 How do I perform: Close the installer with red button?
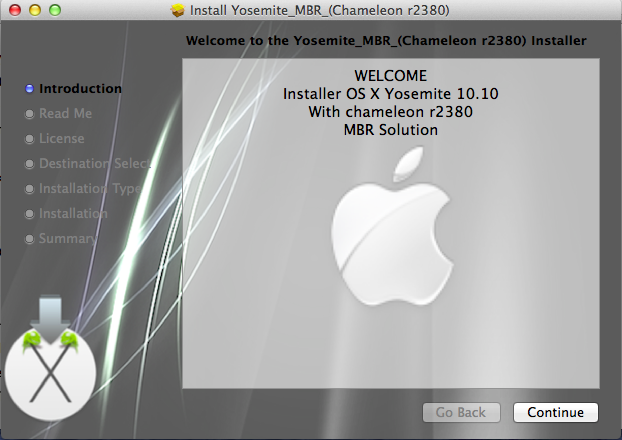click(x=15, y=10)
